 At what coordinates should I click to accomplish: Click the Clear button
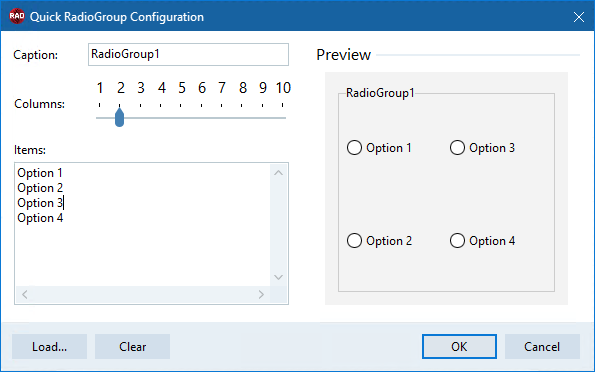[x=132, y=347]
